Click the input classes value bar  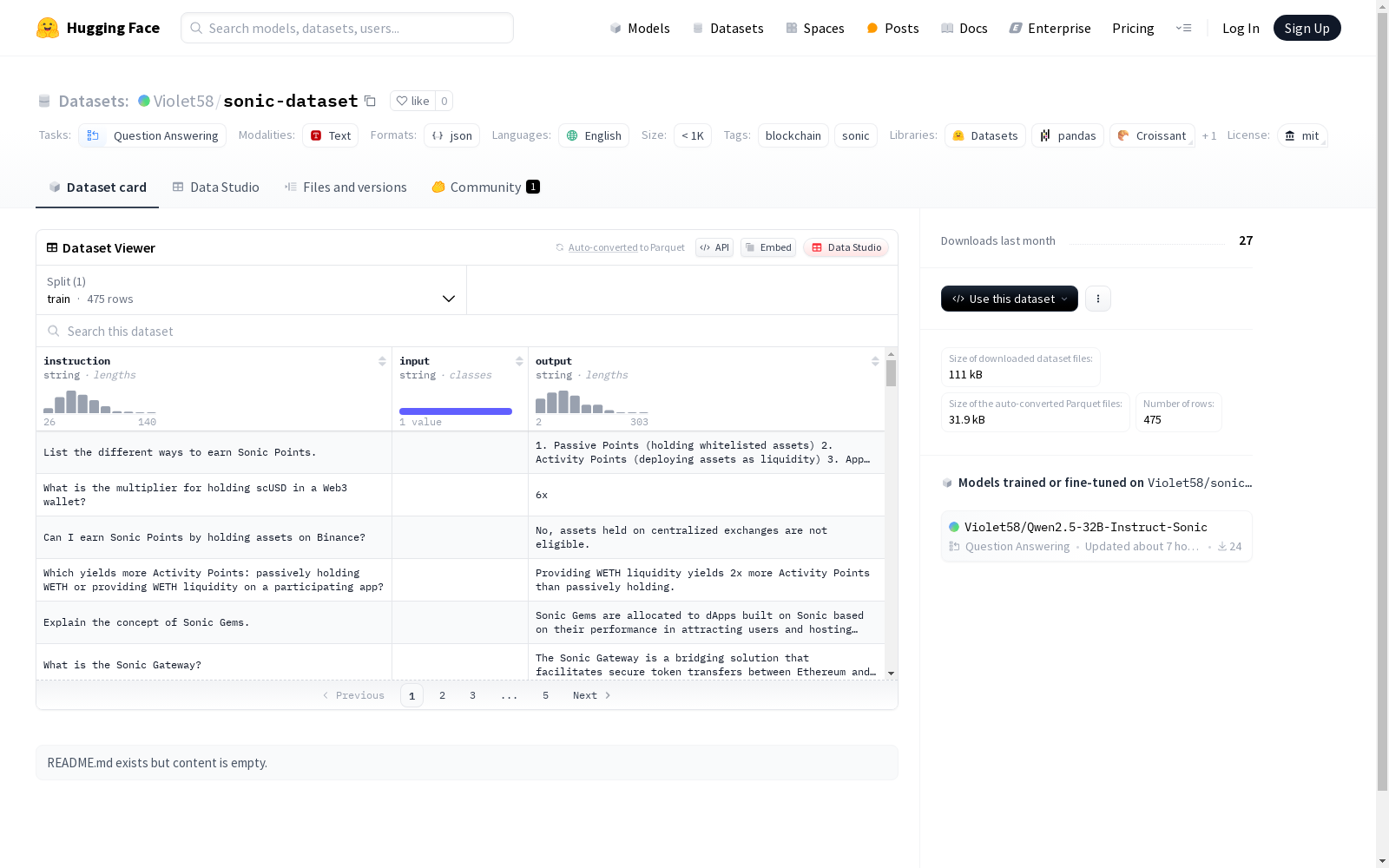coord(456,411)
